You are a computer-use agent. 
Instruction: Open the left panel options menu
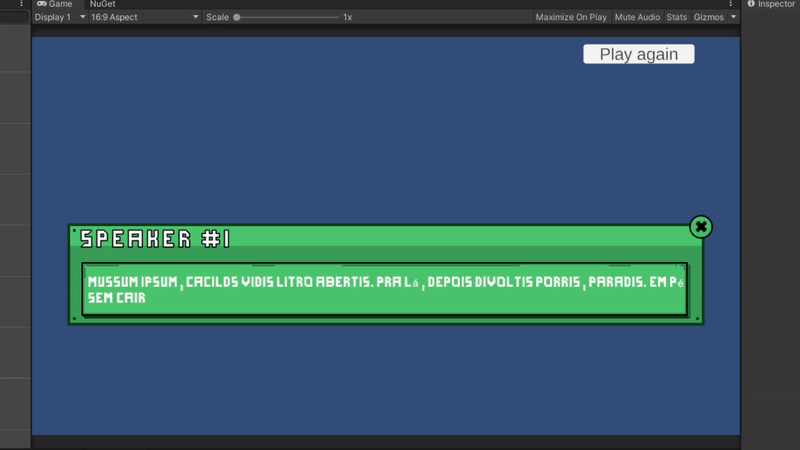[x=21, y=4]
